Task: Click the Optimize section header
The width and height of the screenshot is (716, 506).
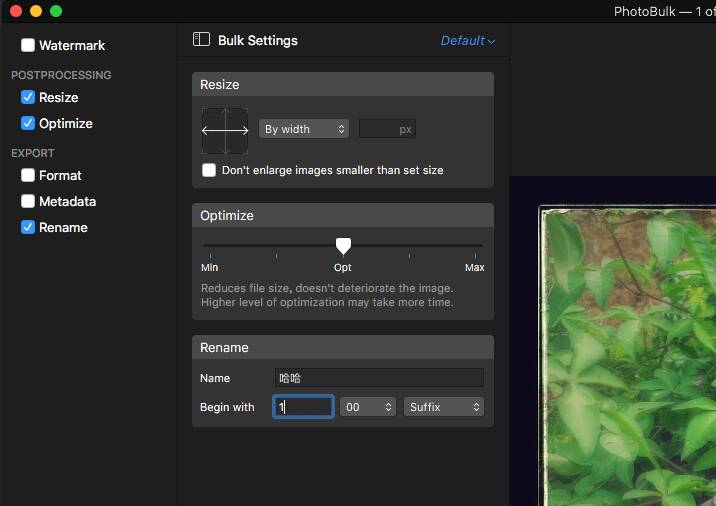Action: (343, 216)
